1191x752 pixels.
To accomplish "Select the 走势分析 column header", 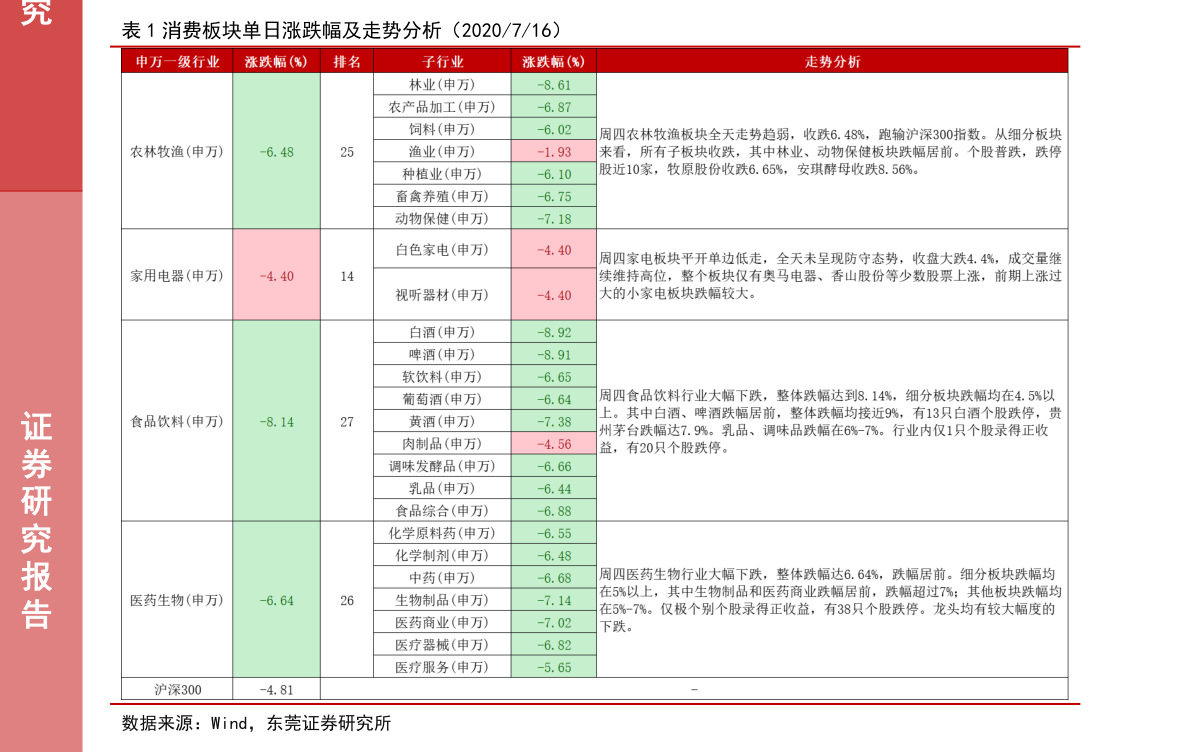I will (x=832, y=61).
